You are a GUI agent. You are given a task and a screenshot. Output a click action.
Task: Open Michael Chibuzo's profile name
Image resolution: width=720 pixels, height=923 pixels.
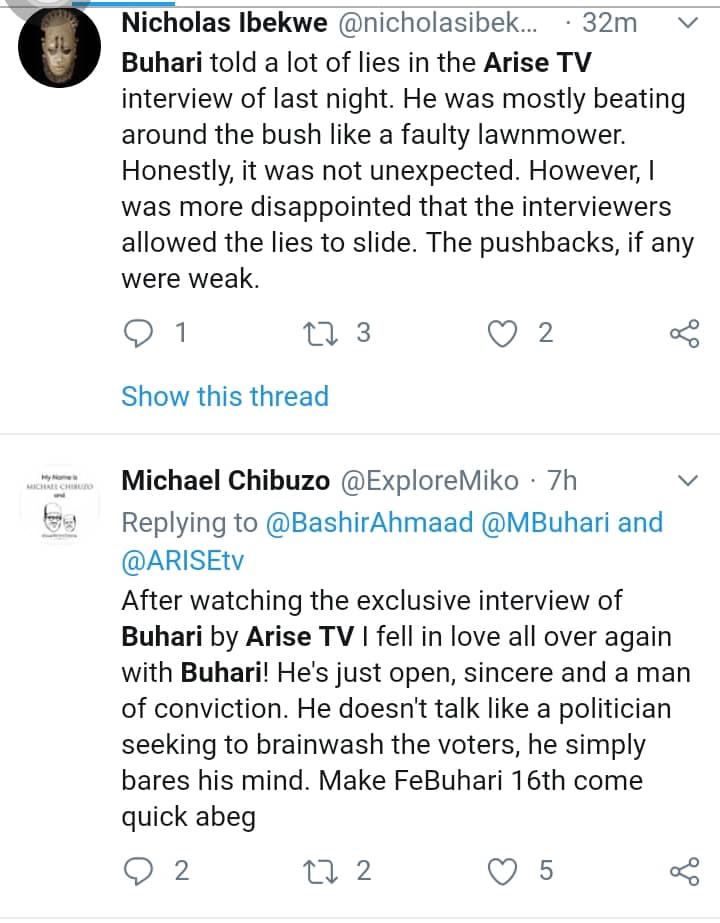click(x=226, y=481)
